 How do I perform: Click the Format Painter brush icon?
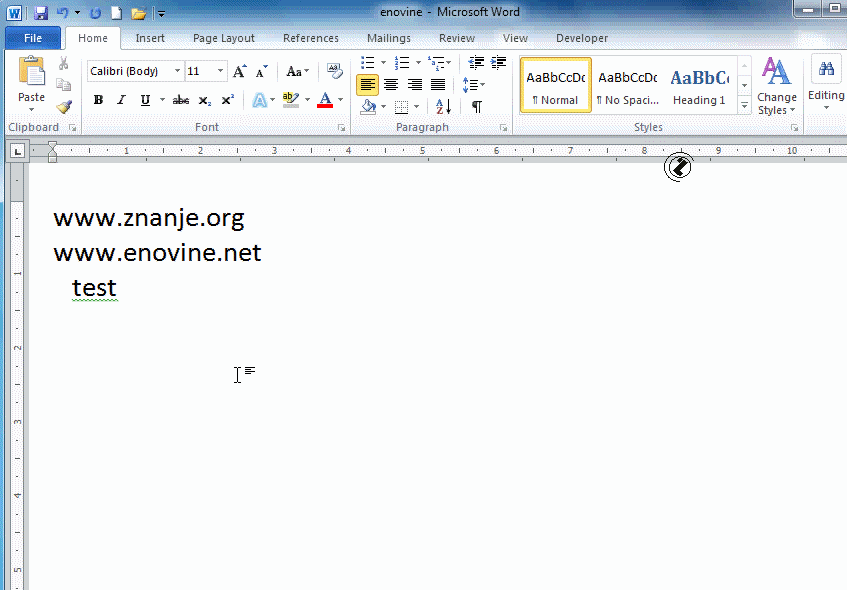[x=64, y=106]
